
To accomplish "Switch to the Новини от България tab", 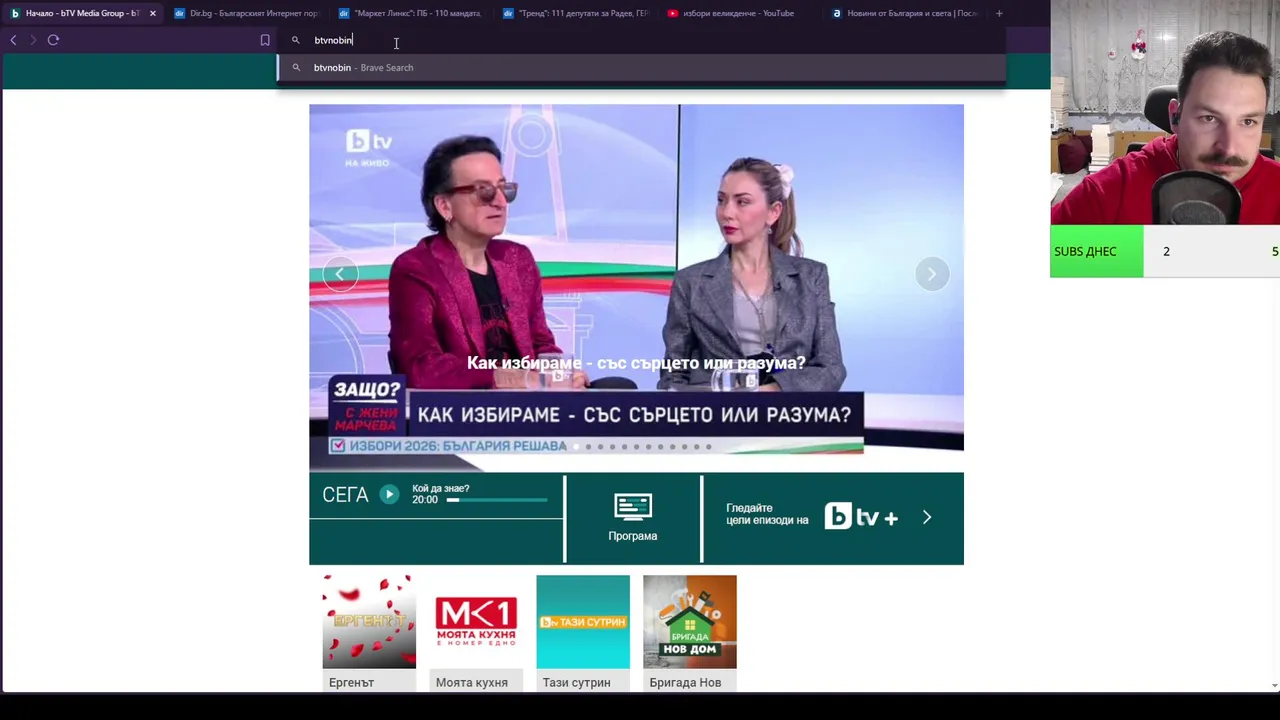I will click(904, 13).
